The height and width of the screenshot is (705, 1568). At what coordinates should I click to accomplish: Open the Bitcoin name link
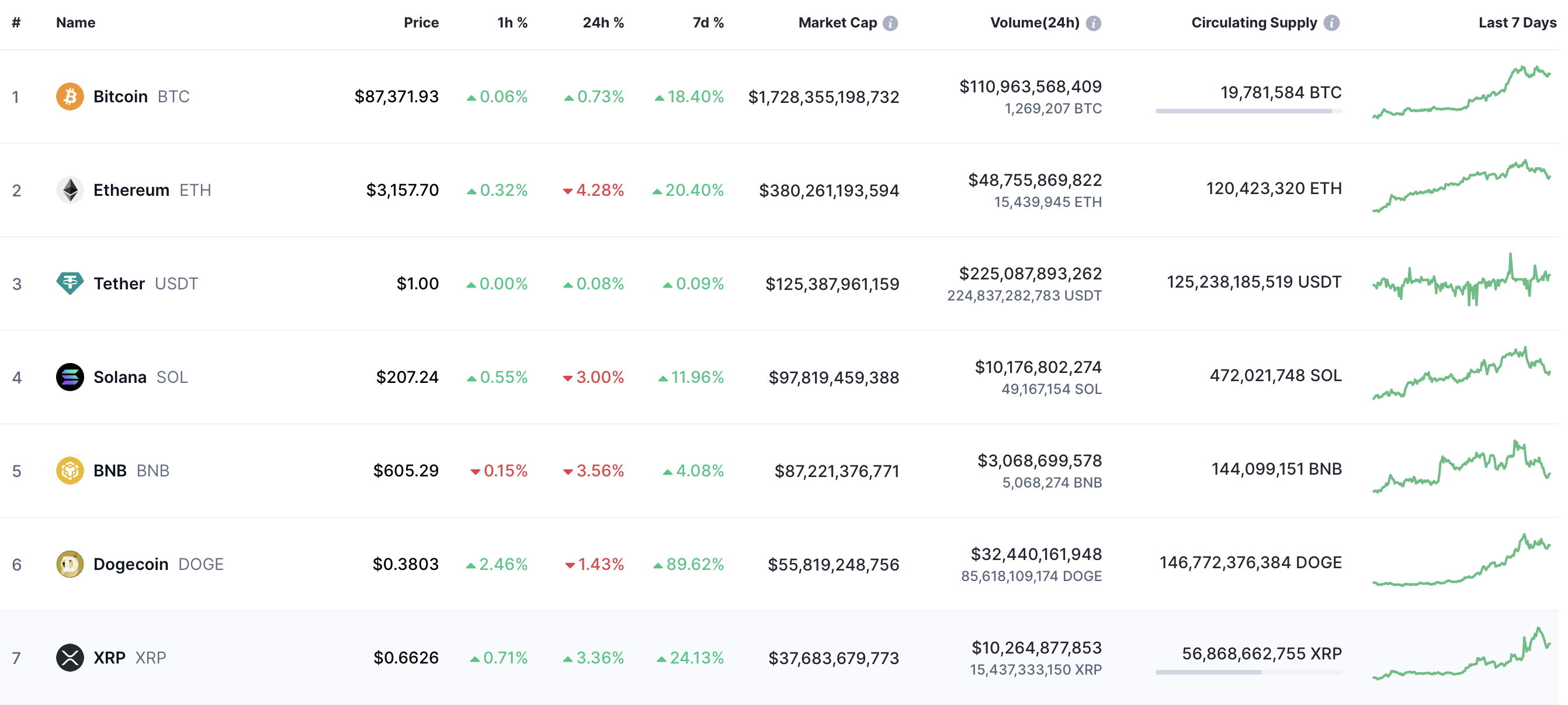pos(120,96)
